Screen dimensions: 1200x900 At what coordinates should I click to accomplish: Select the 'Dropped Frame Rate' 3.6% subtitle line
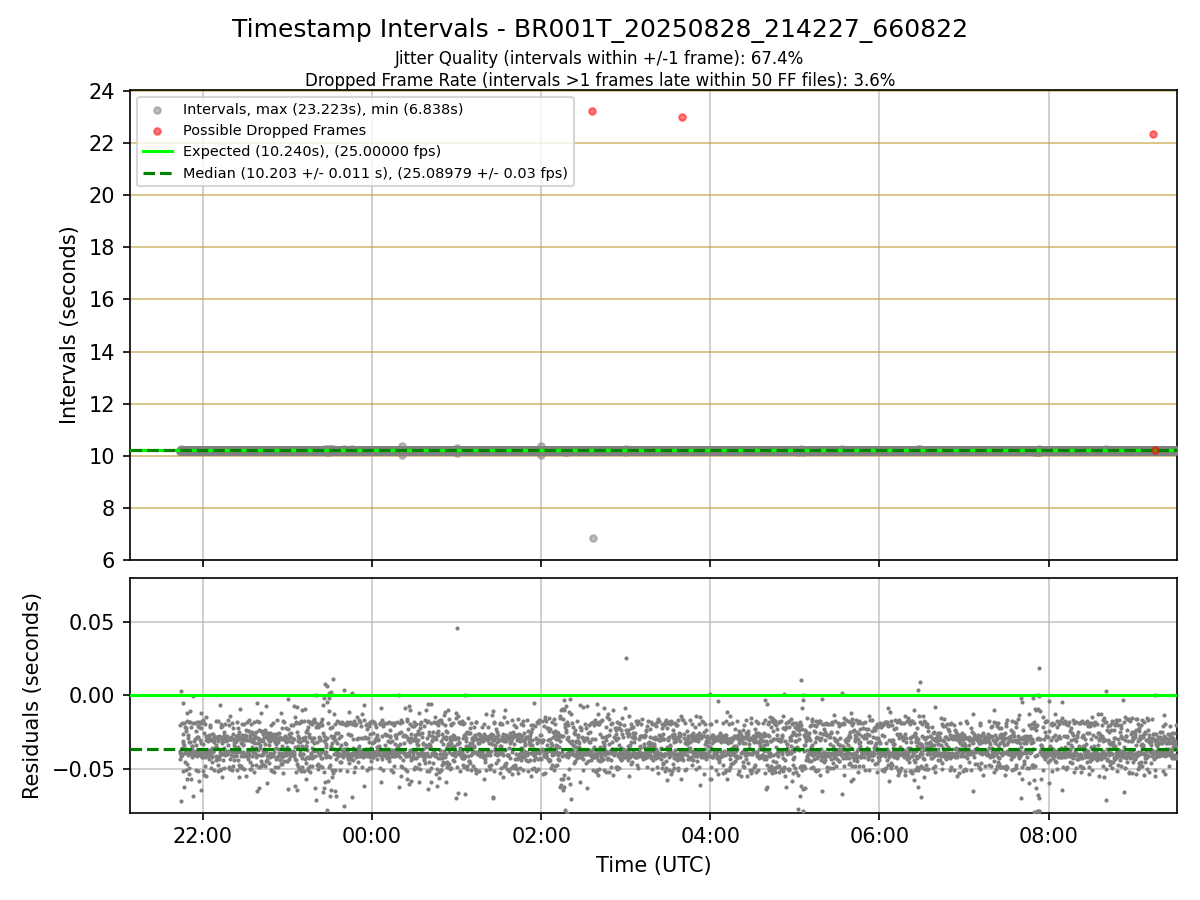click(x=600, y=80)
